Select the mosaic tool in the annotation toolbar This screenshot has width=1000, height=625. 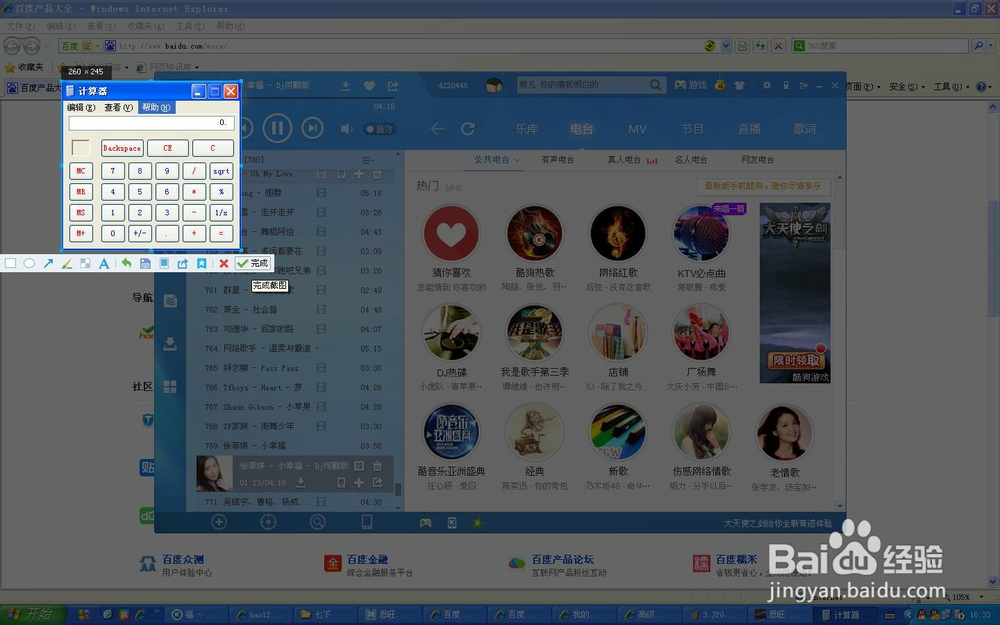pyautogui.click(x=84, y=263)
